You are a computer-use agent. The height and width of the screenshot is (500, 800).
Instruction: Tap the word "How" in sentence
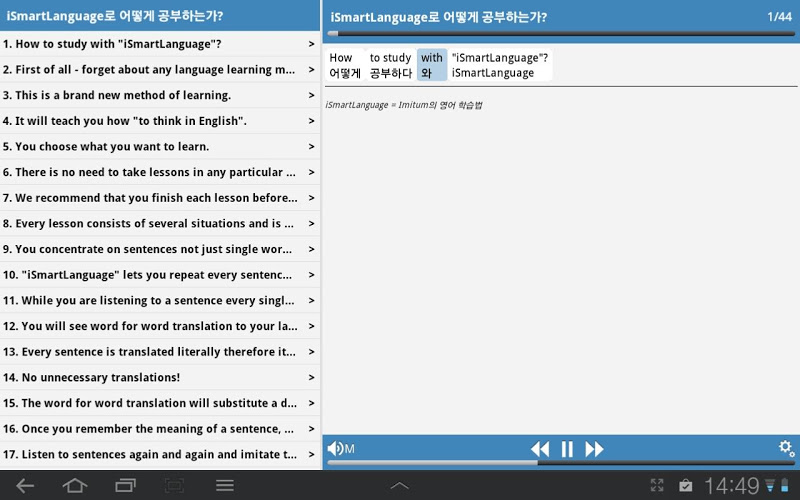344,65
